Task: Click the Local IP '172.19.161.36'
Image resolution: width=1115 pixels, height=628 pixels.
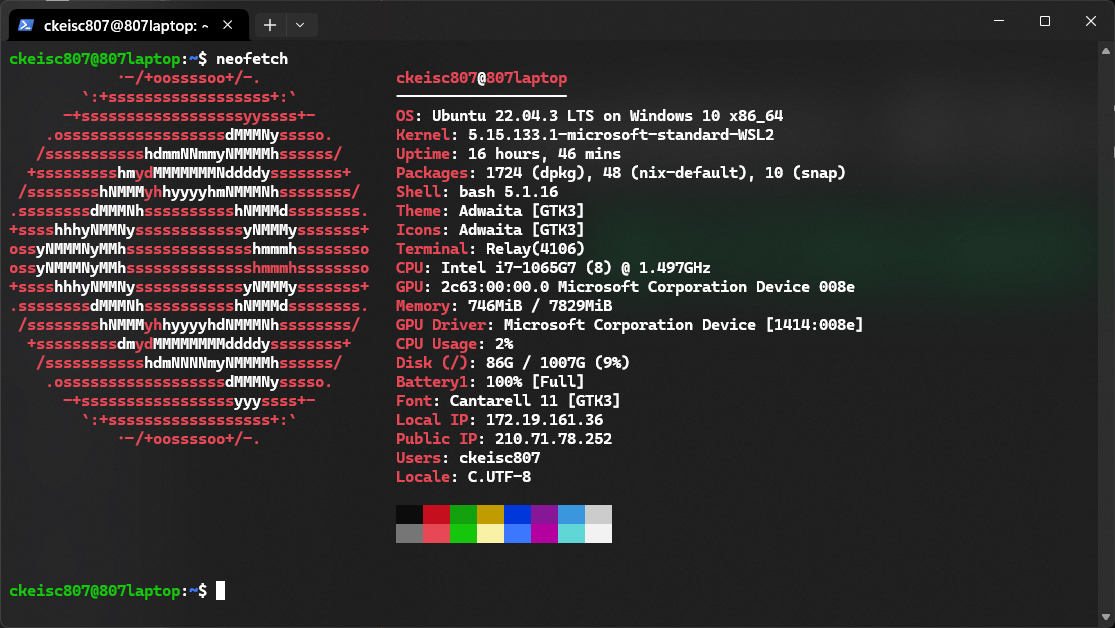Action: click(x=544, y=420)
